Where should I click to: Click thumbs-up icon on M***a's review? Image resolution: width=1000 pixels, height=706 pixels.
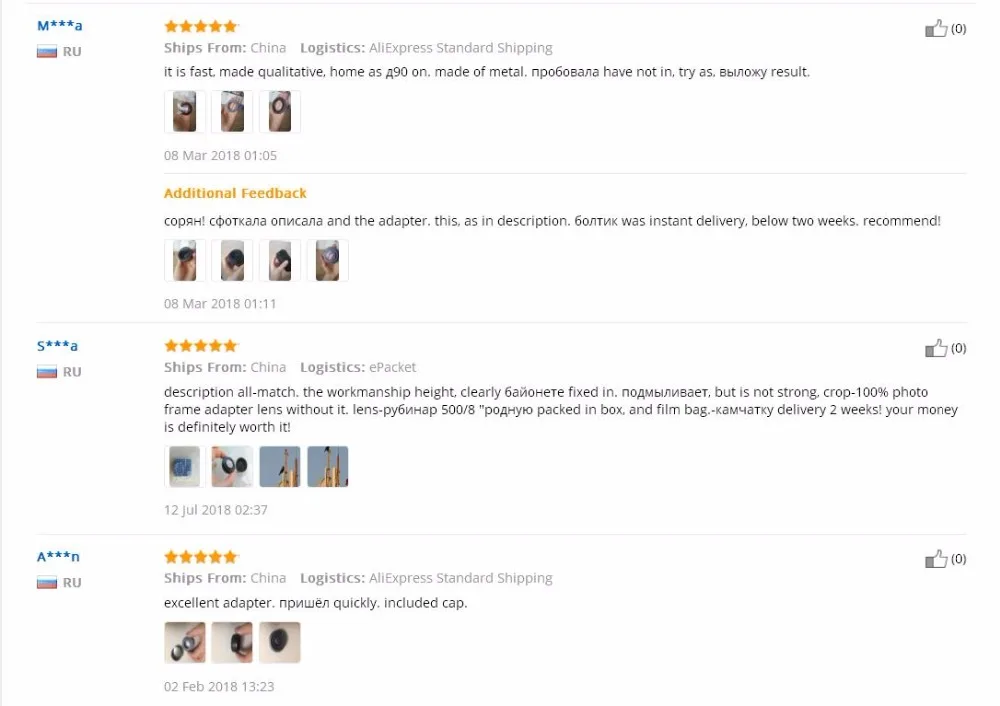936,29
